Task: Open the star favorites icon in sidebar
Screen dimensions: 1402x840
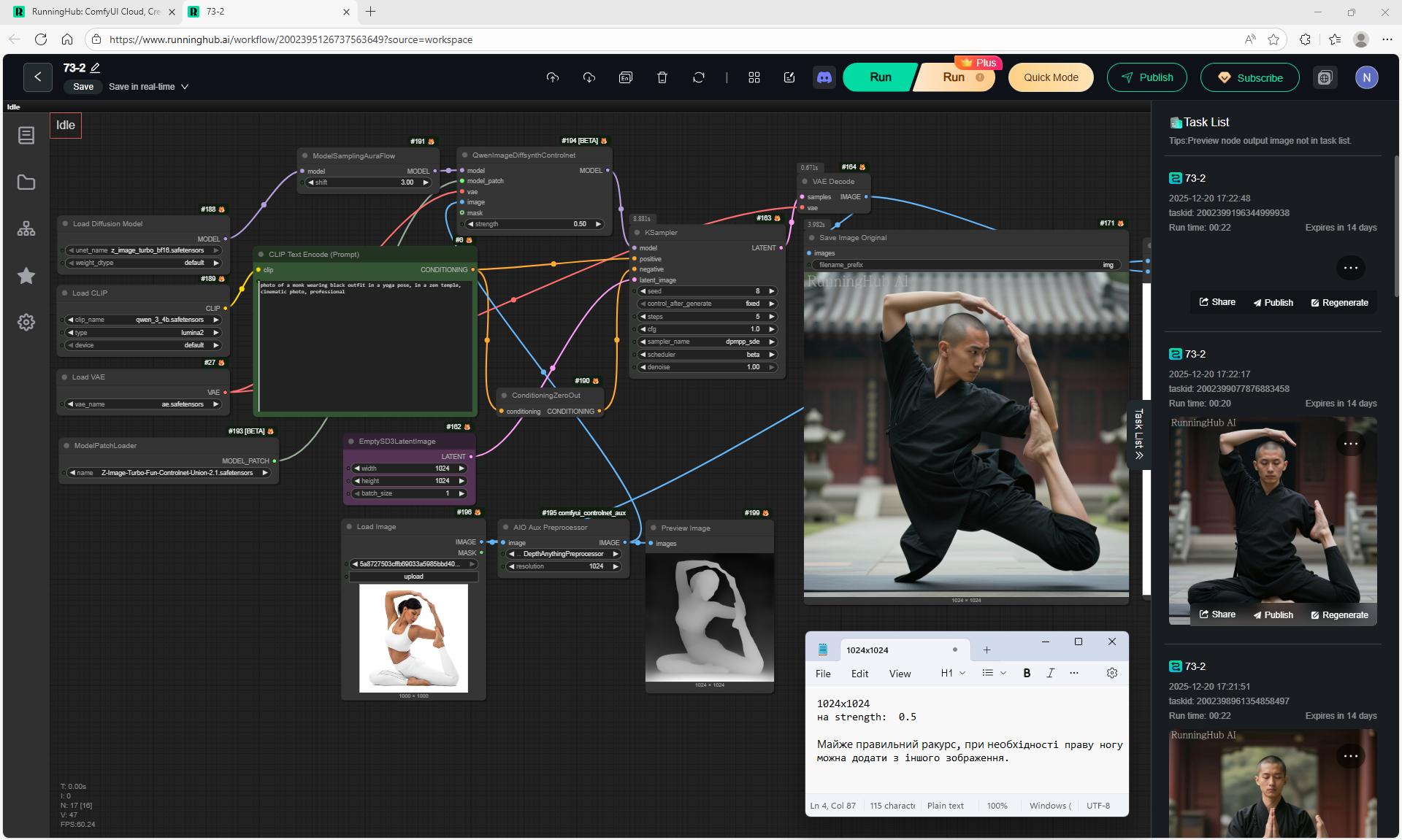Action: [x=26, y=276]
